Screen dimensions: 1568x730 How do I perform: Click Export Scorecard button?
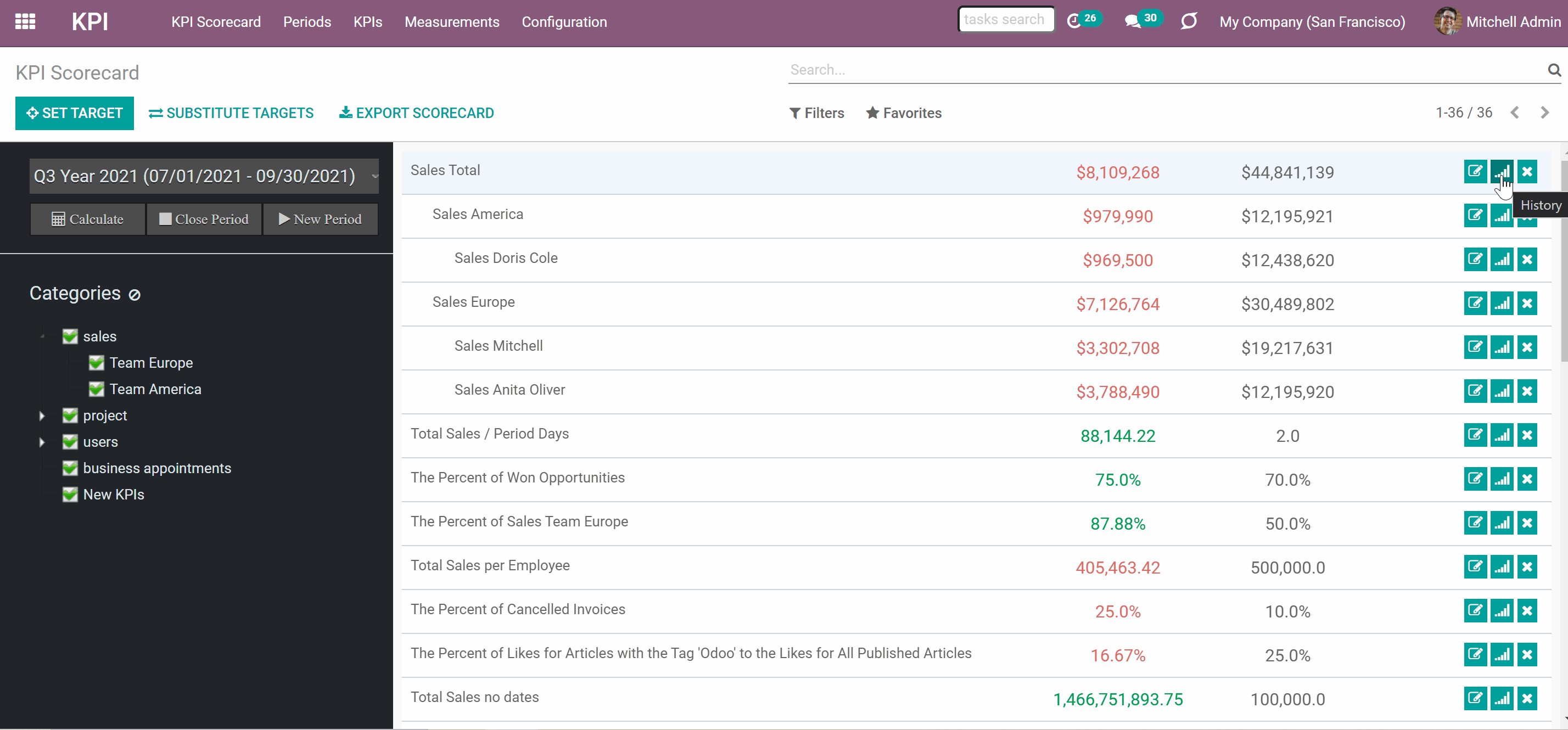point(416,113)
